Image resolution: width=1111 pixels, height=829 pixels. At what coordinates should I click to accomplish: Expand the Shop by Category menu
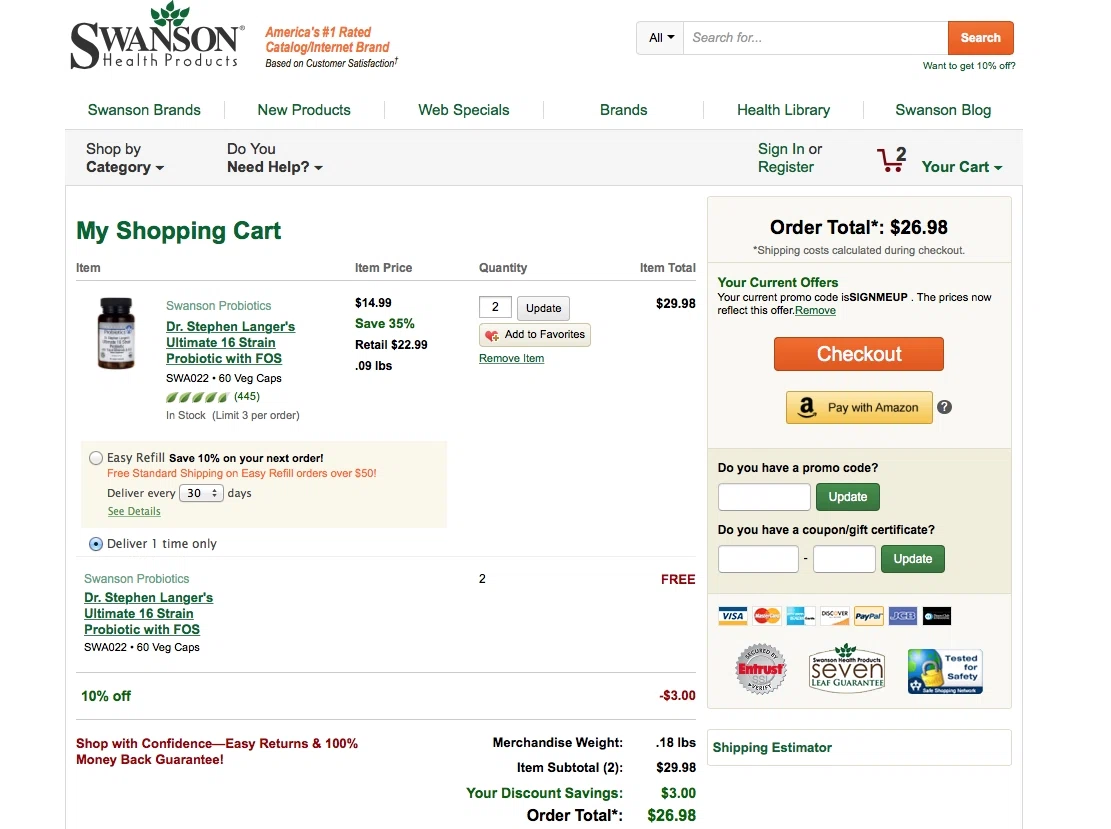125,158
